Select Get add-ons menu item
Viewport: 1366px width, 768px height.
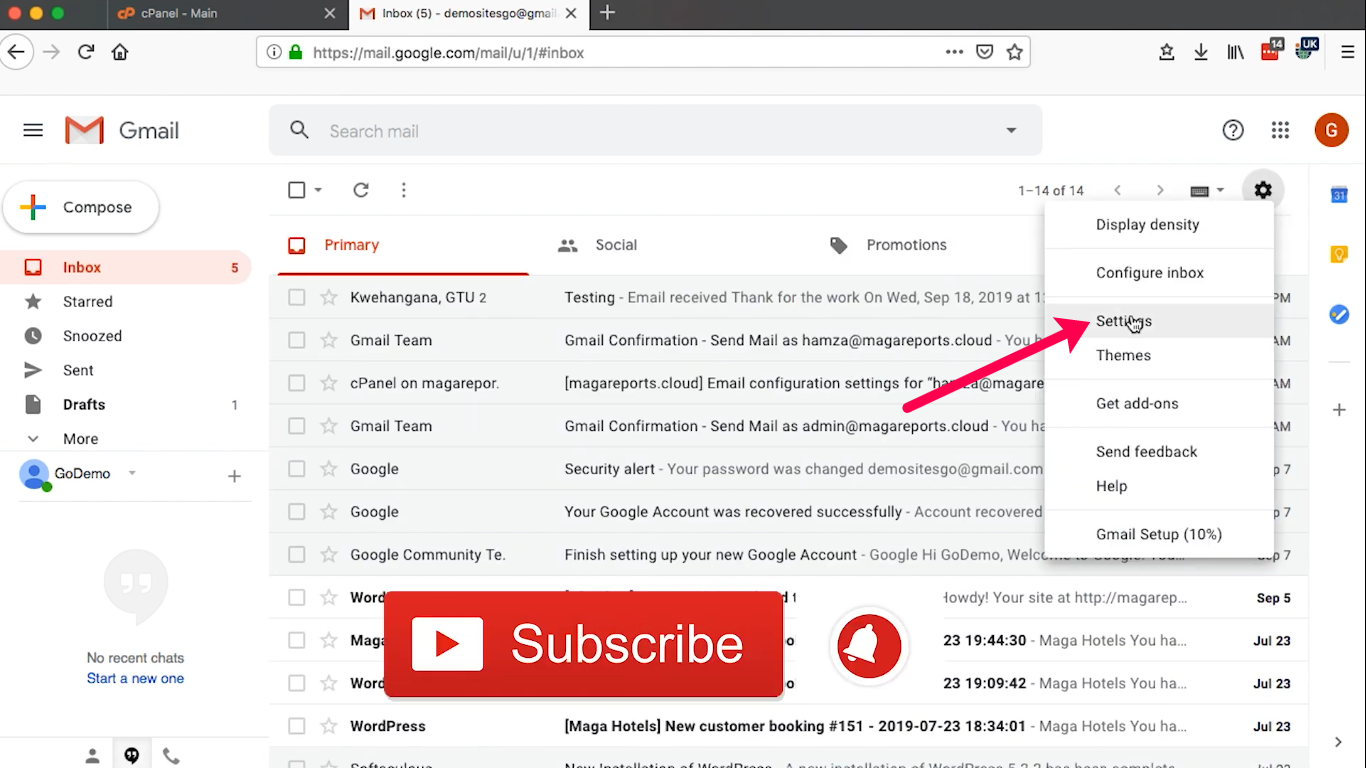(x=1159, y=404)
